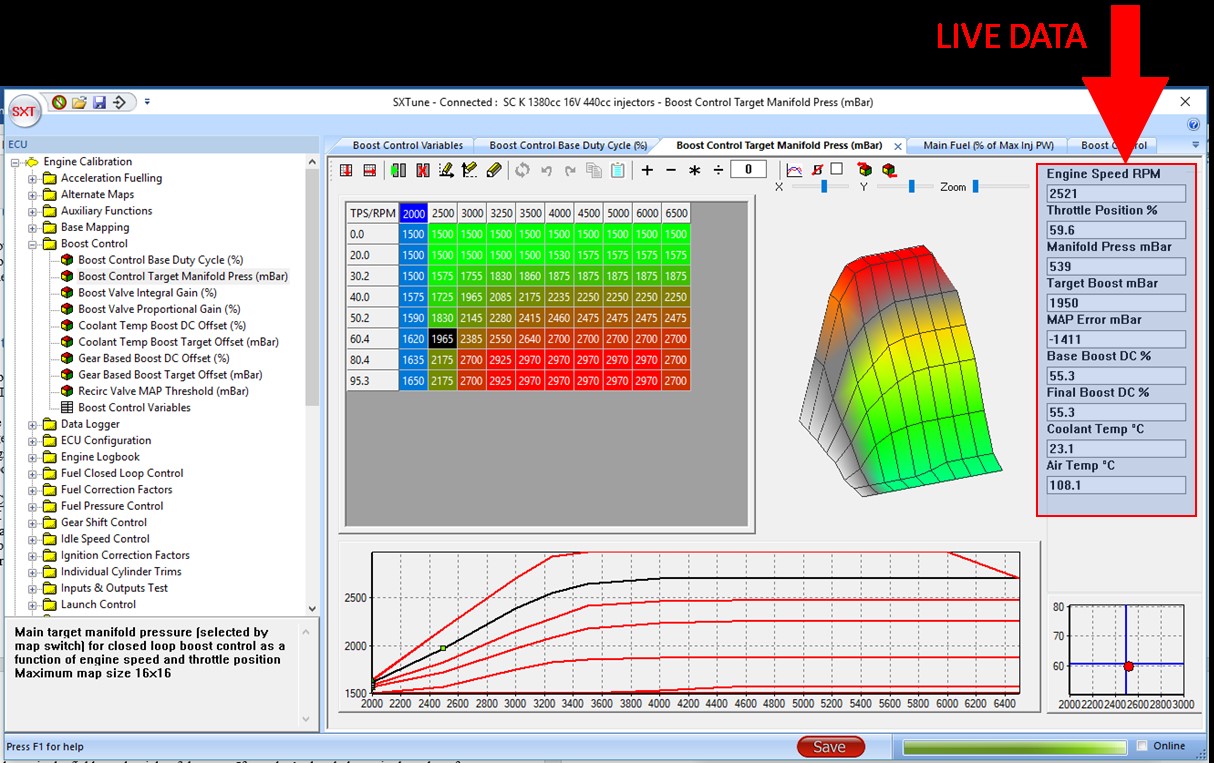
Task: Click the math value input field showing 0
Action: [748, 170]
